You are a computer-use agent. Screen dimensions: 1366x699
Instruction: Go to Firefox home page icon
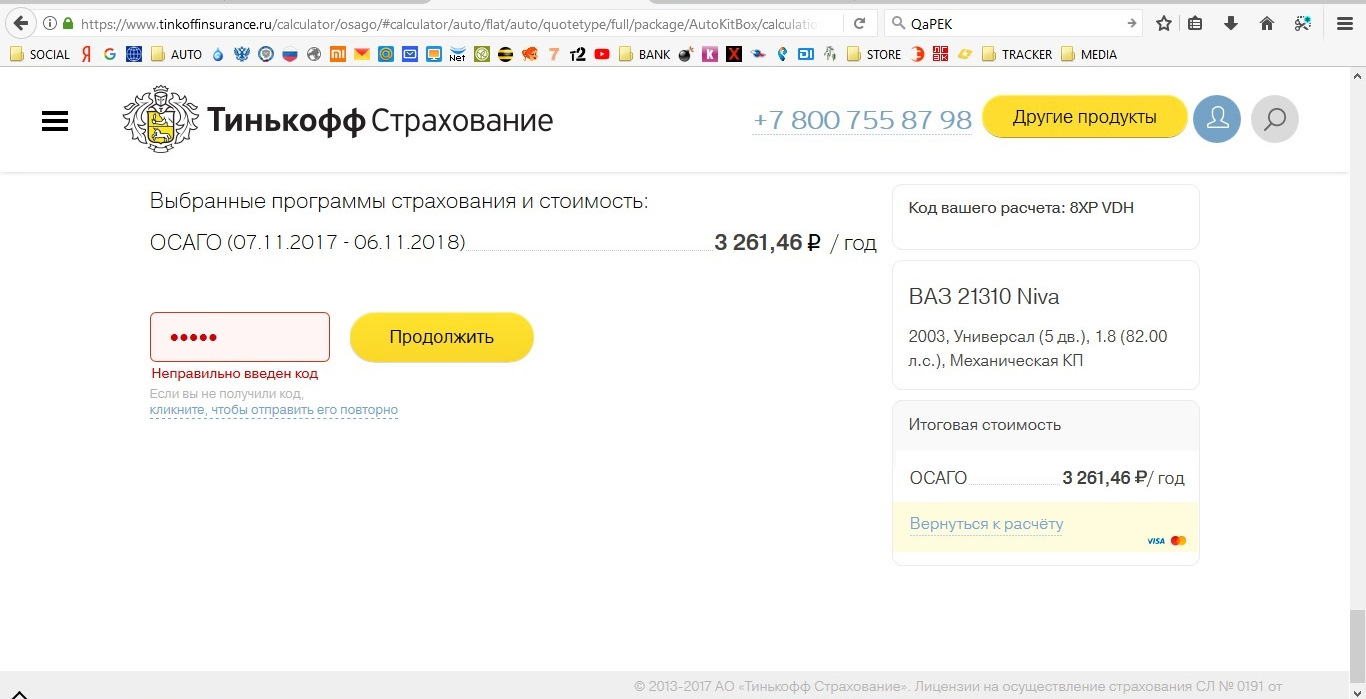(1266, 23)
